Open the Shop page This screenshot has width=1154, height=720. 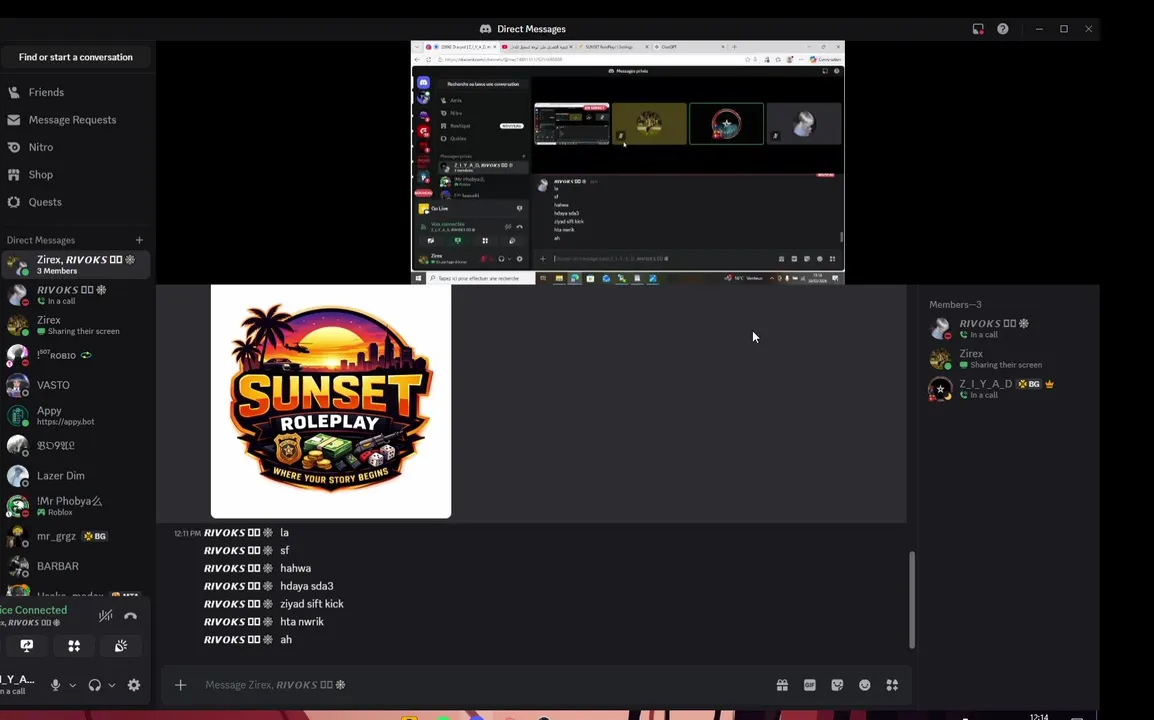75,174
